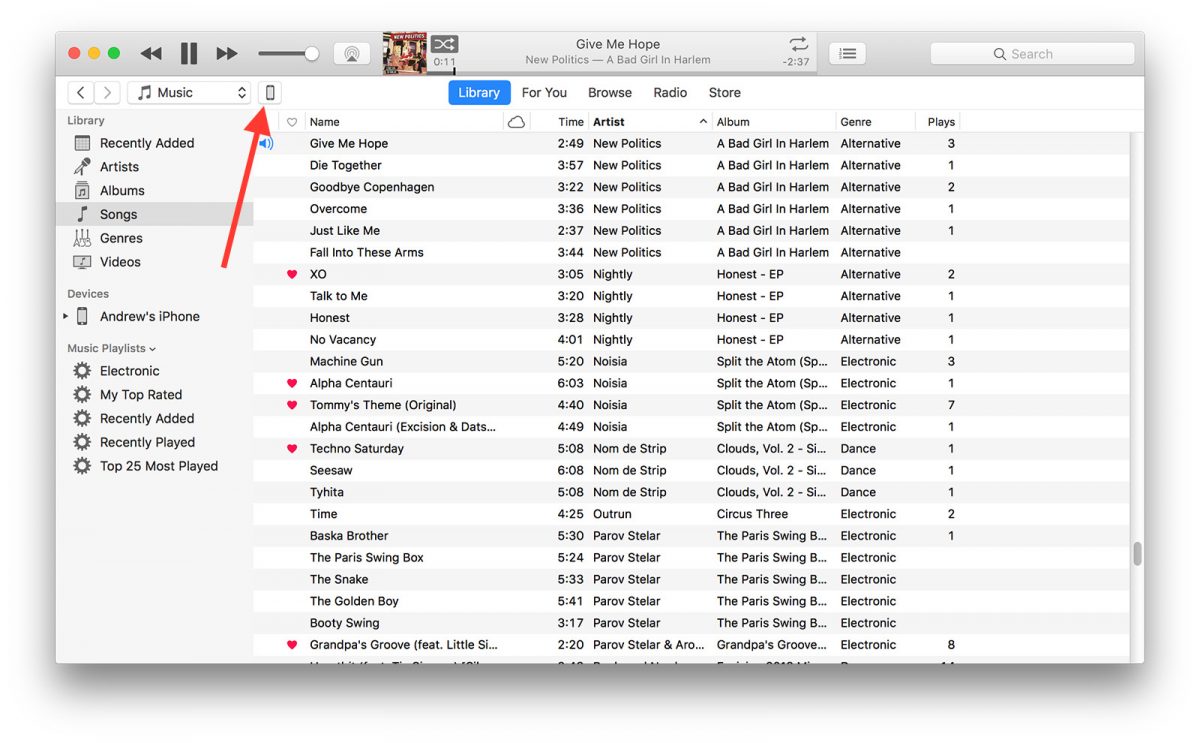1200x743 pixels.
Task: Expand Andrew's iPhone disclosure triangle
Action: [66, 316]
